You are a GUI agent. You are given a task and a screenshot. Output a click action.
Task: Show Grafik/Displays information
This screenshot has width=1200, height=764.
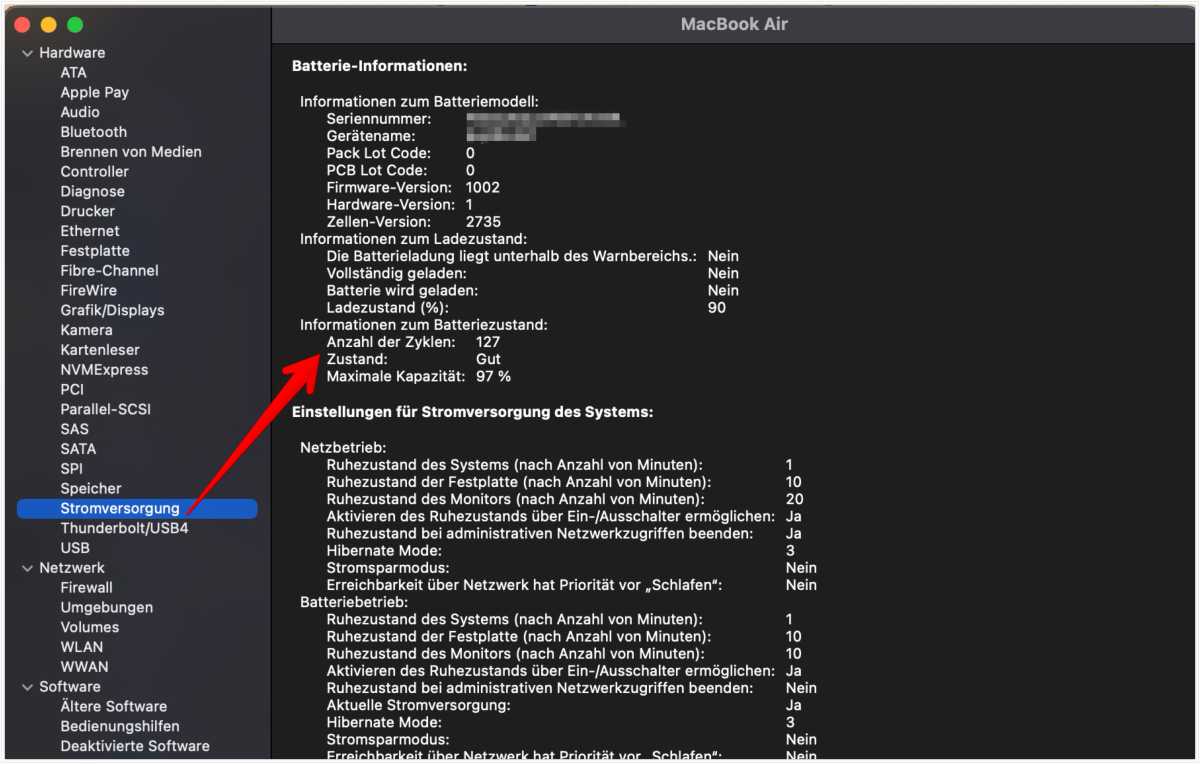112,310
